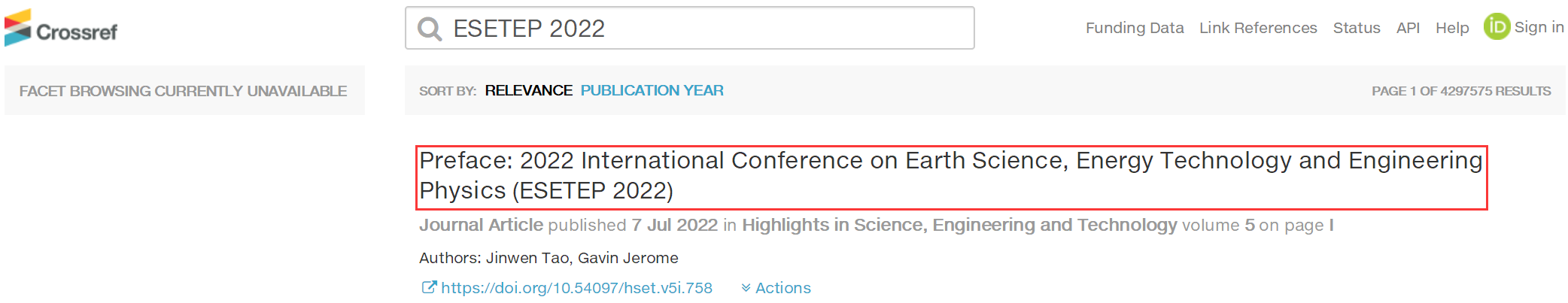The width and height of the screenshot is (1568, 303).
Task: Focus the search field containing ESETEP 2022
Action: click(x=689, y=29)
